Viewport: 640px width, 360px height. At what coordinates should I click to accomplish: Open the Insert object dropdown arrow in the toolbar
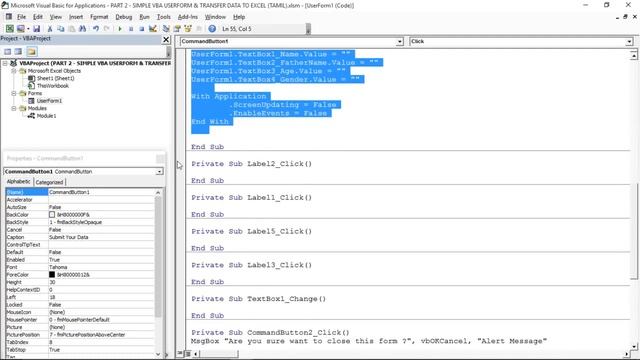click(28, 29)
